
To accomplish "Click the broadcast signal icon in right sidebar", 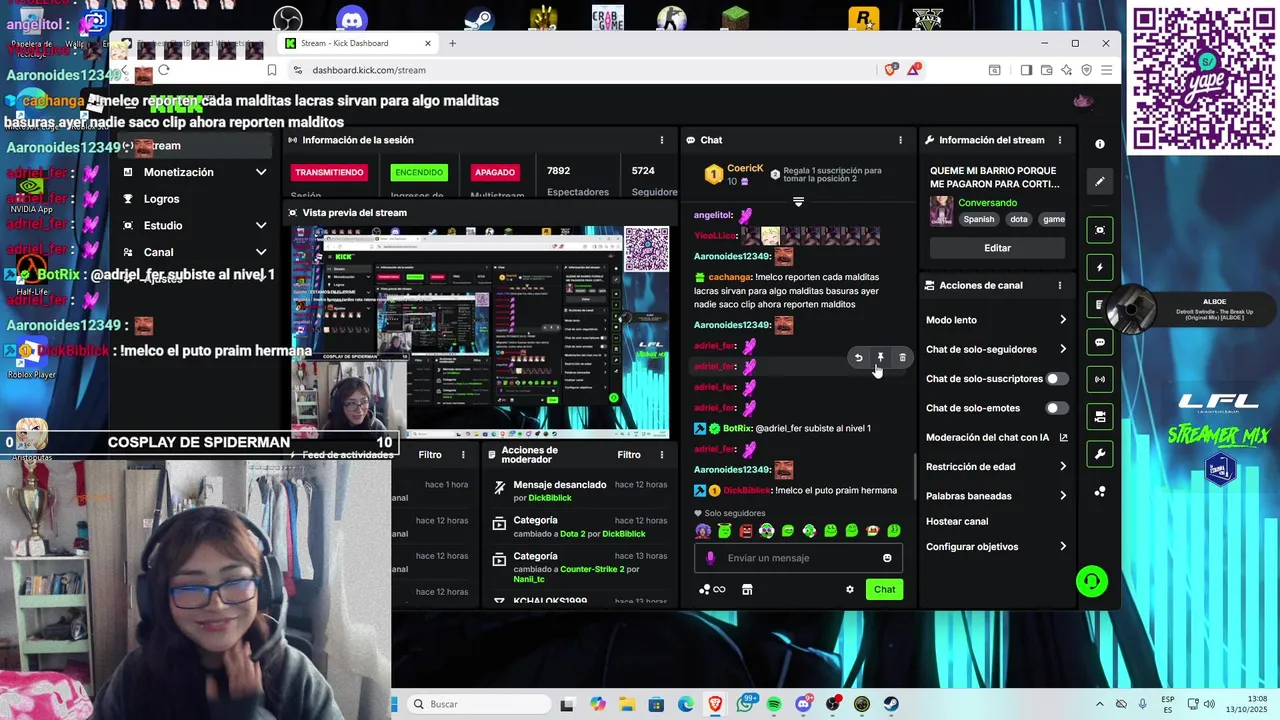I will tap(1100, 379).
